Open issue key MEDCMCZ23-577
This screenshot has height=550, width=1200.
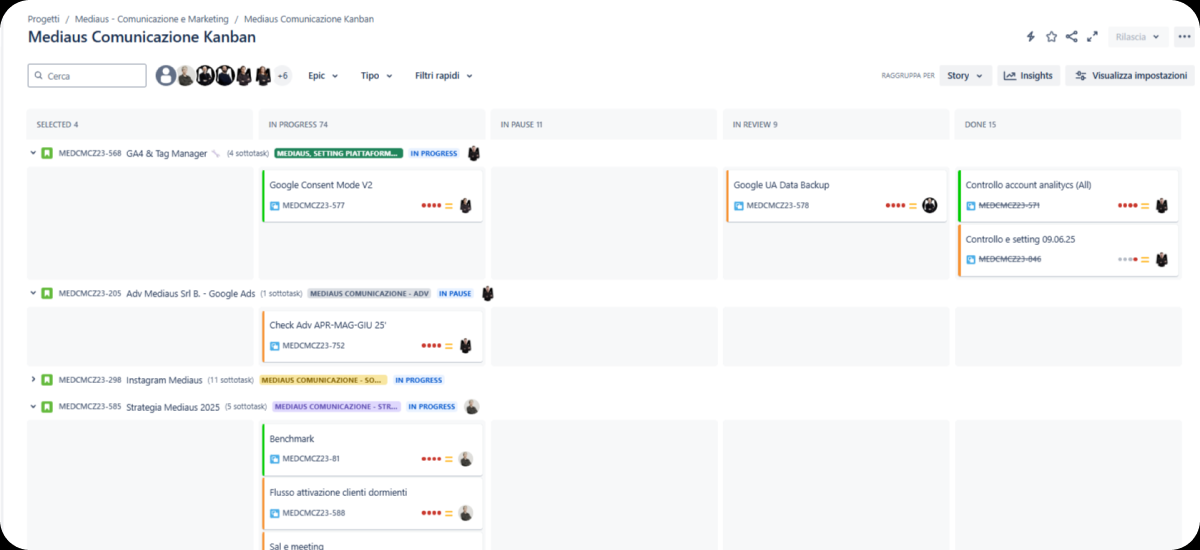point(313,206)
